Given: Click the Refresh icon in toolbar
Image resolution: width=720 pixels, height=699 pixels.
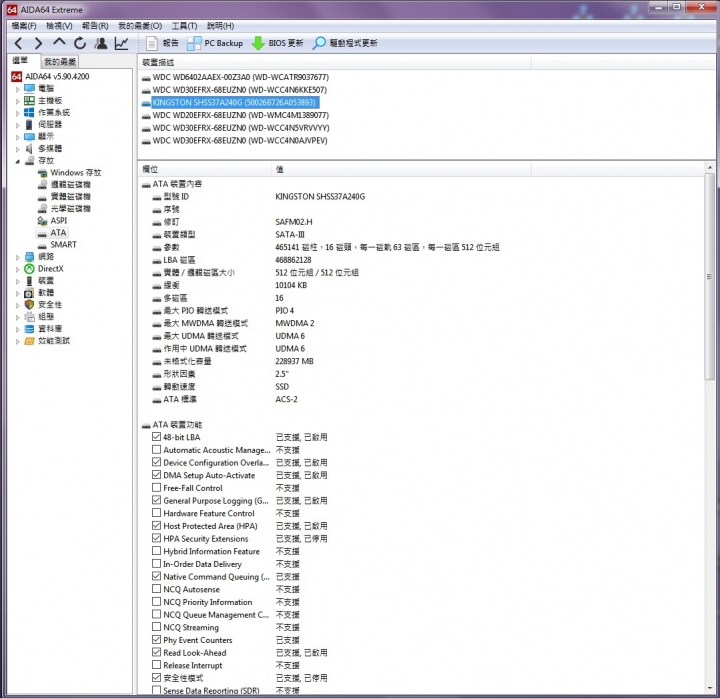Looking at the screenshot, I should click(80, 43).
